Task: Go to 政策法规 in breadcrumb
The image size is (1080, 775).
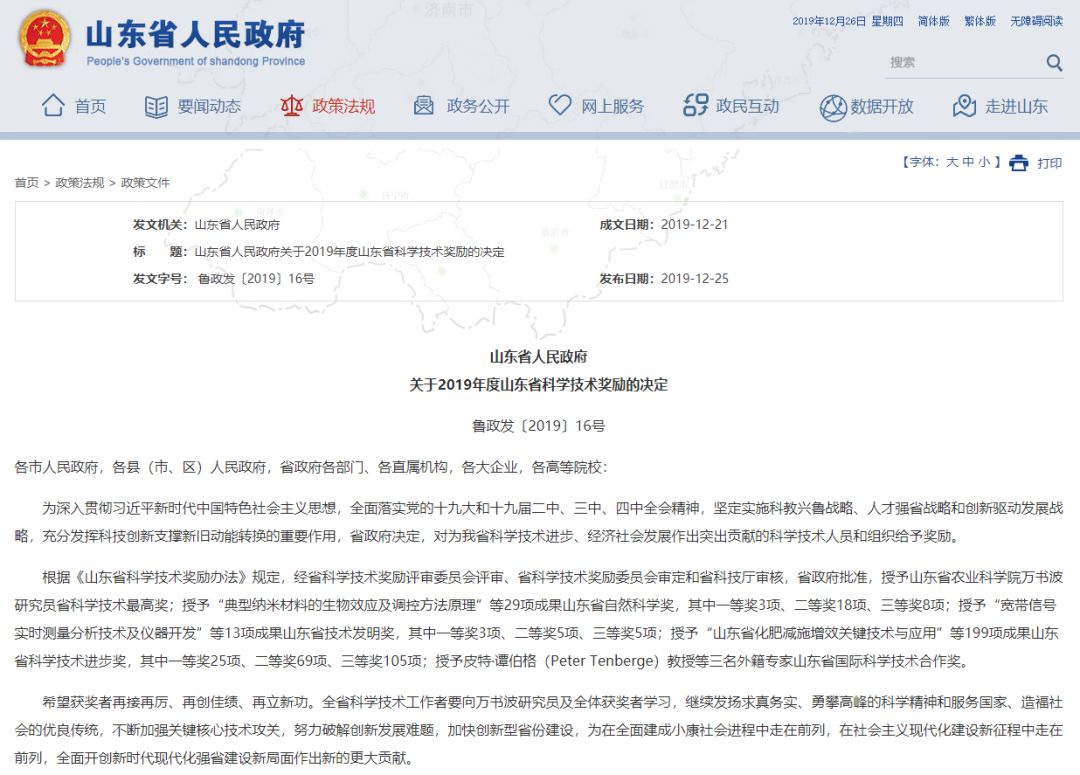Action: pyautogui.click(x=80, y=183)
